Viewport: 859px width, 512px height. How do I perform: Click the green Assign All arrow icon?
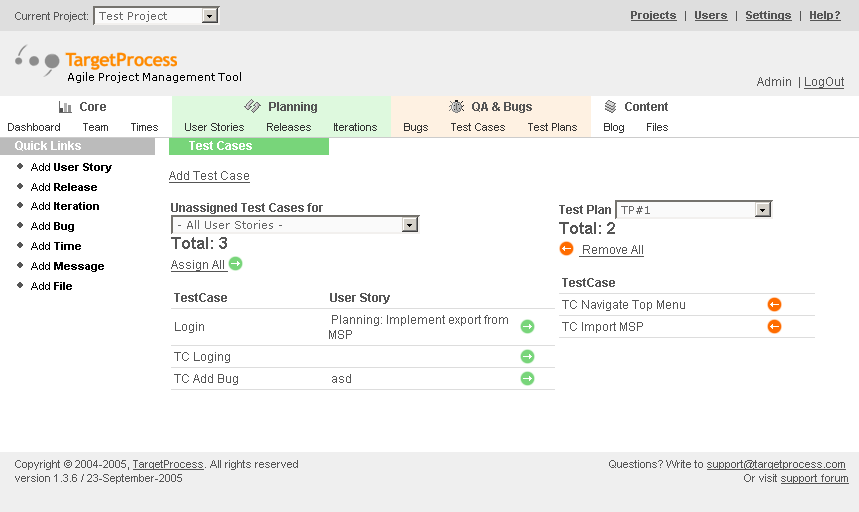point(236,264)
